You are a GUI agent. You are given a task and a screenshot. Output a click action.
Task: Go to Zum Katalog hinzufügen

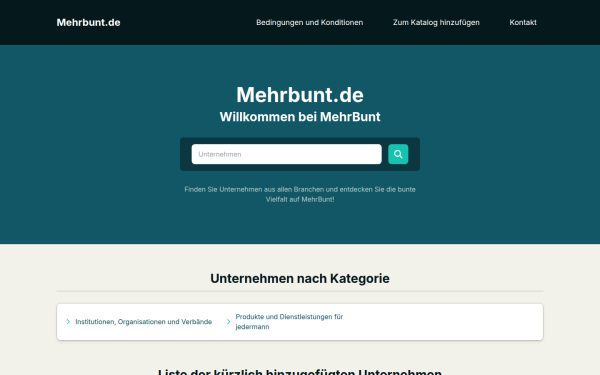(x=436, y=23)
